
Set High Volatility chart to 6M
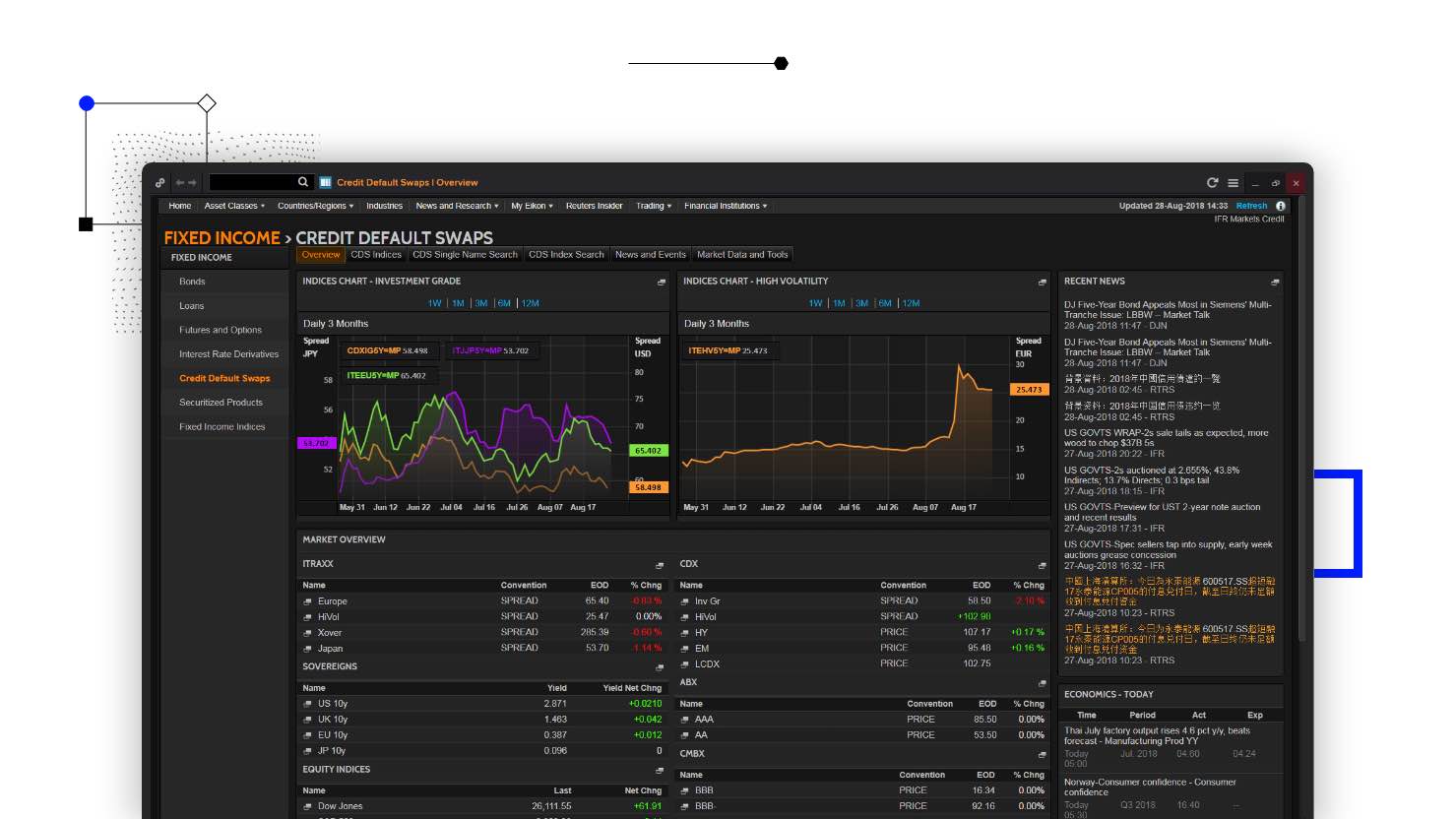coord(885,303)
